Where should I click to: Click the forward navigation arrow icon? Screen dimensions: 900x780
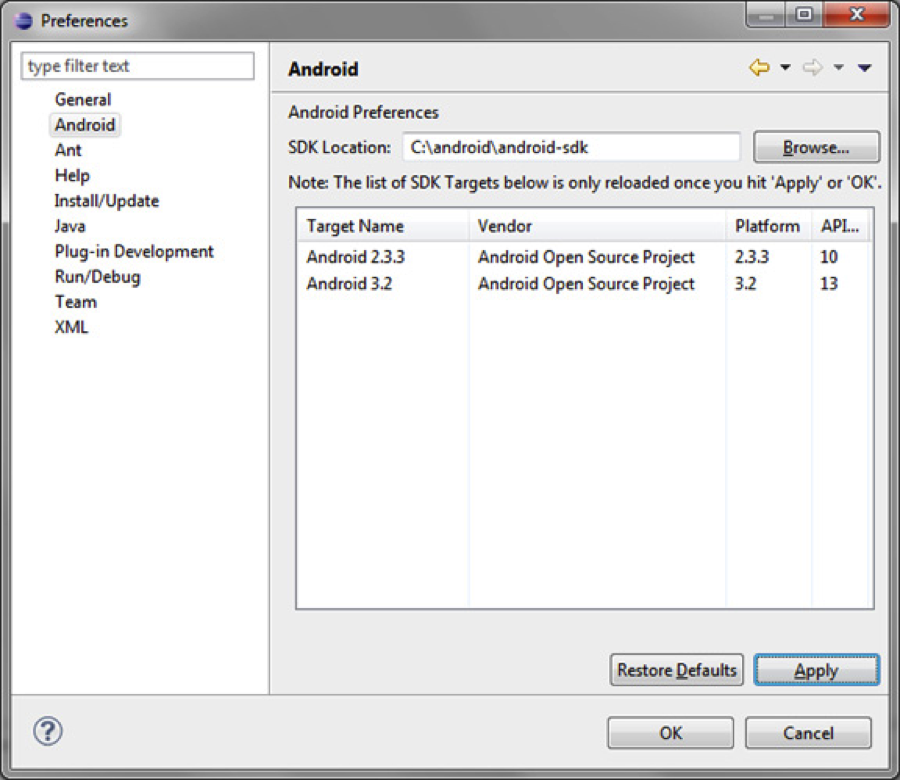813,68
